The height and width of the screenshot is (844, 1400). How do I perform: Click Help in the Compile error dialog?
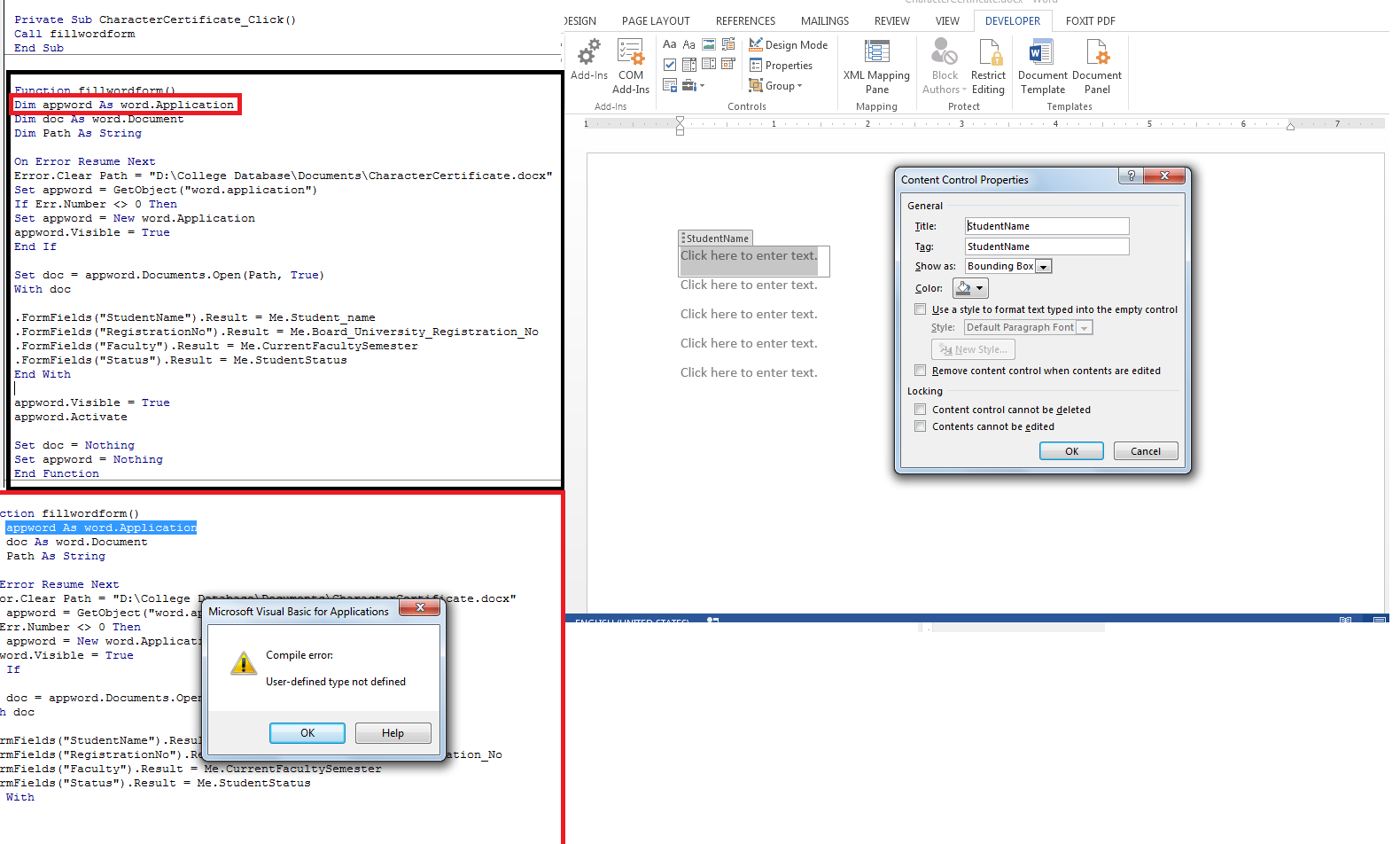pos(393,733)
